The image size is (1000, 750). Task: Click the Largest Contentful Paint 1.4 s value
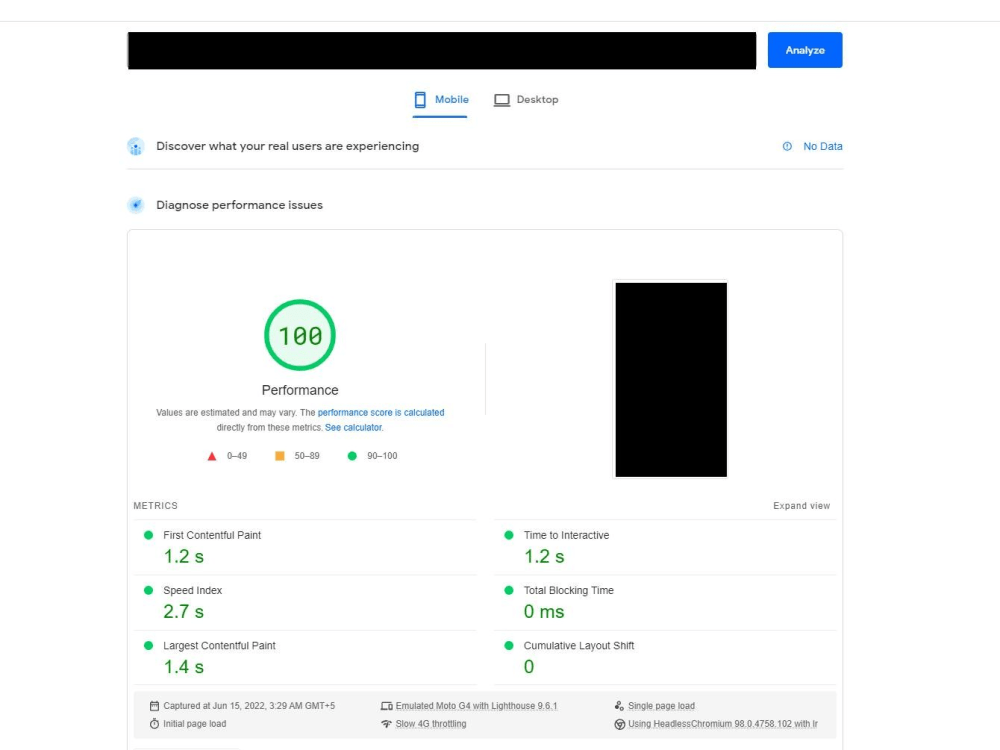click(x=184, y=667)
